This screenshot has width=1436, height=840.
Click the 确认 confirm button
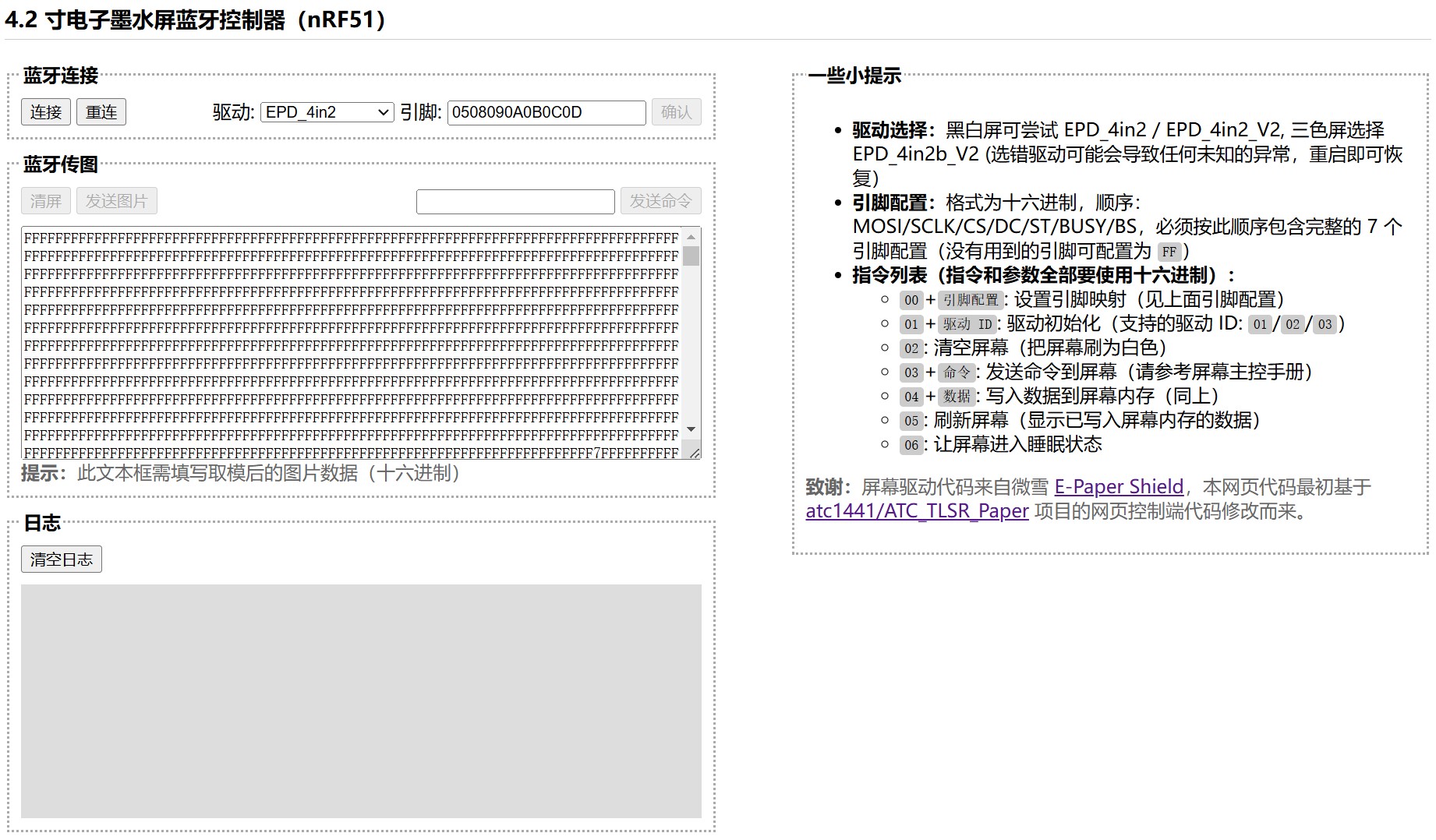[x=676, y=112]
